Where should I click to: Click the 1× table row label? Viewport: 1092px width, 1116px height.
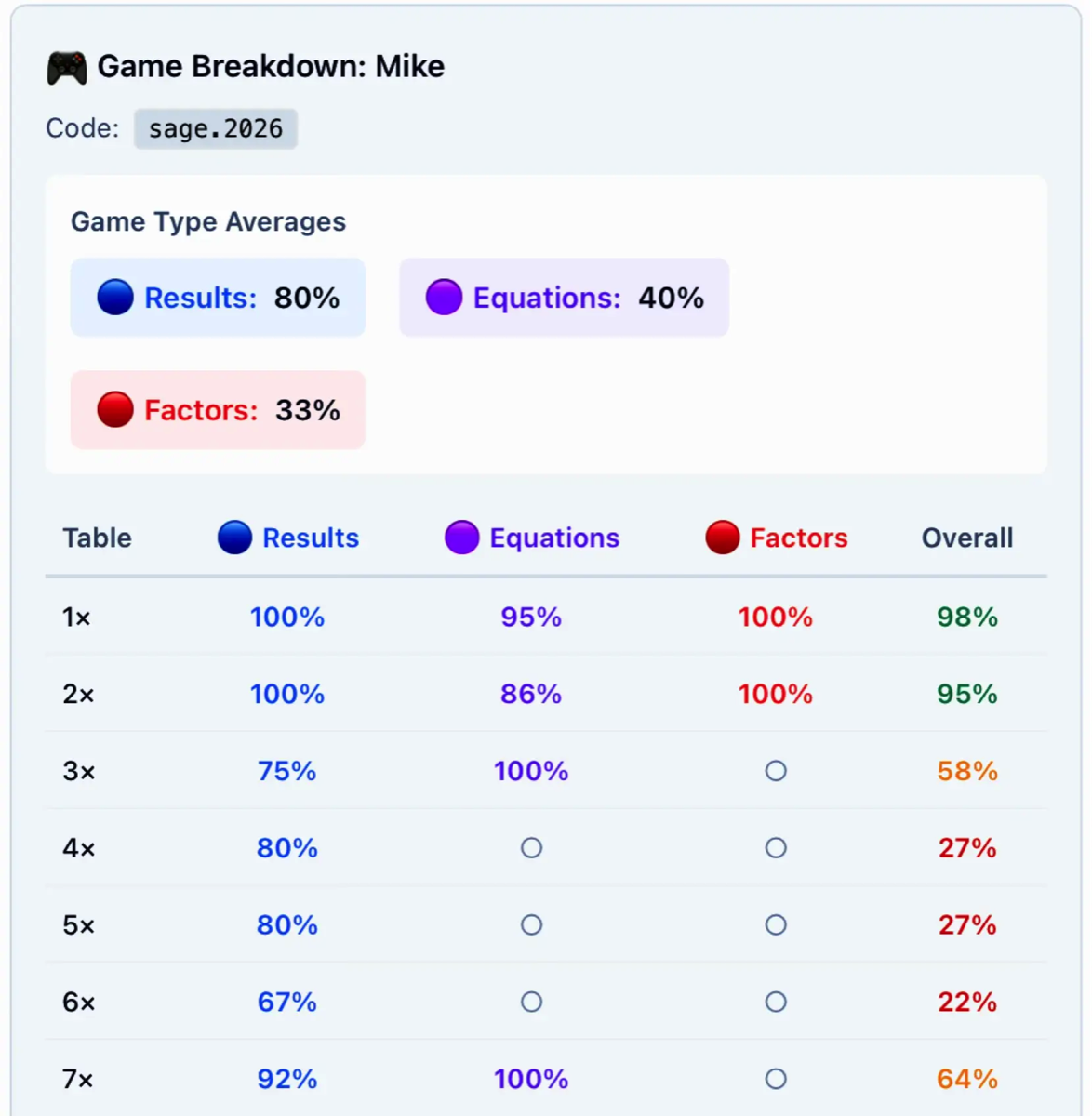(76, 618)
